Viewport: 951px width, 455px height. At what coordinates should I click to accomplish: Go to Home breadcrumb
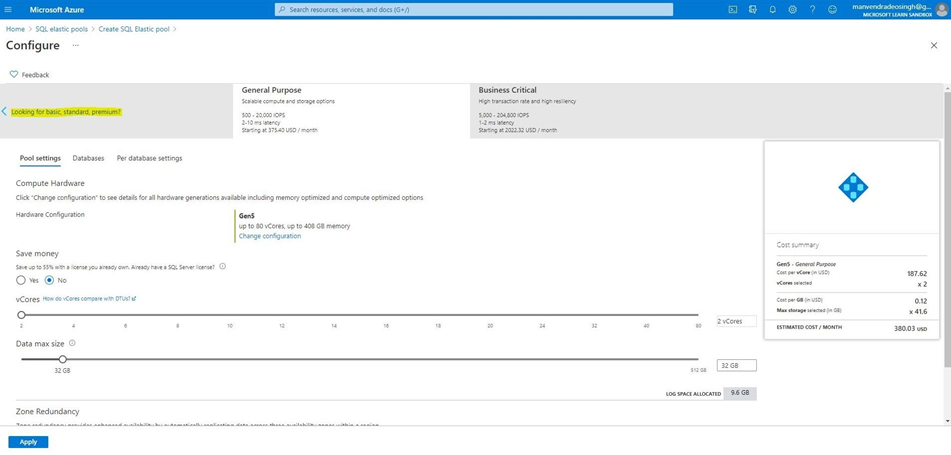(x=15, y=29)
